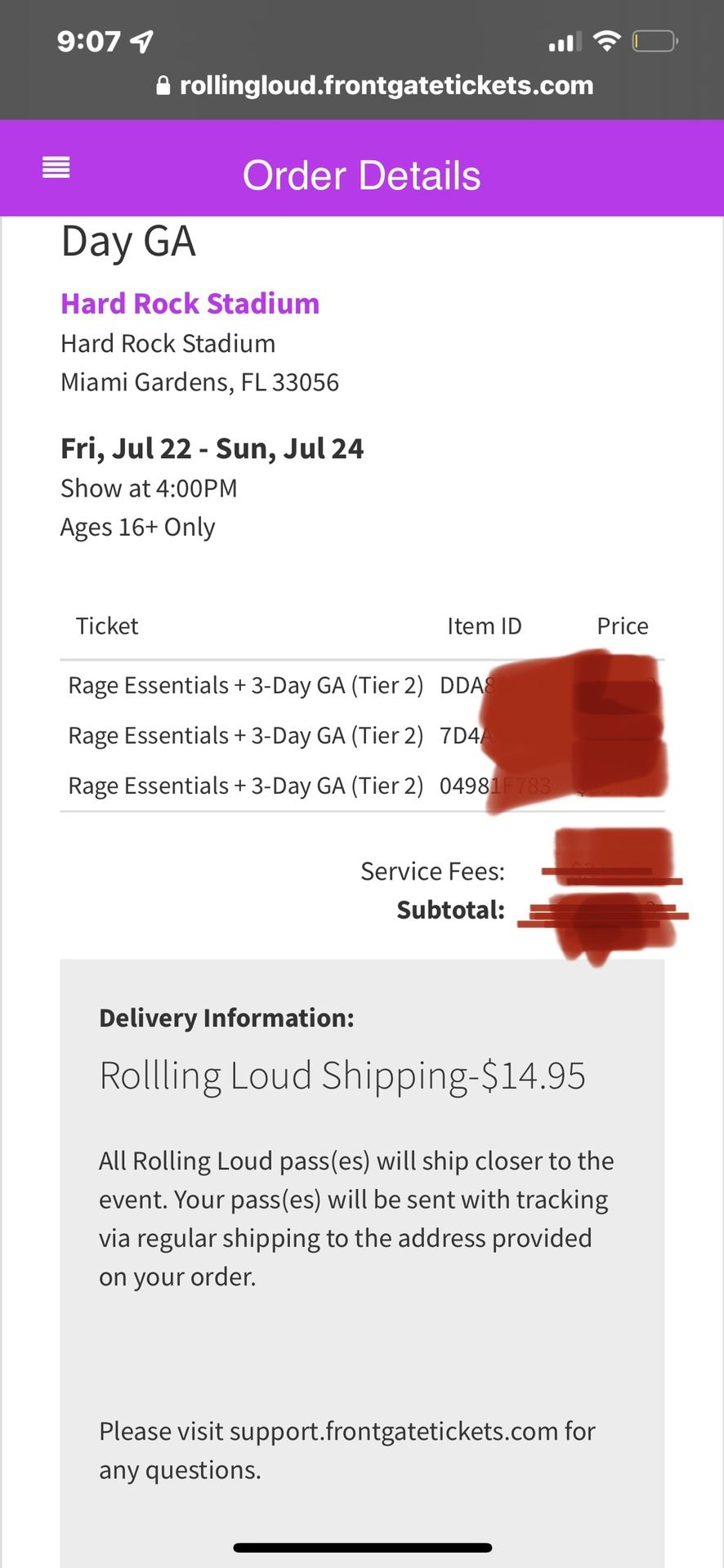Tap the home indicator bar
This screenshot has height=1568, width=724.
[x=362, y=1548]
